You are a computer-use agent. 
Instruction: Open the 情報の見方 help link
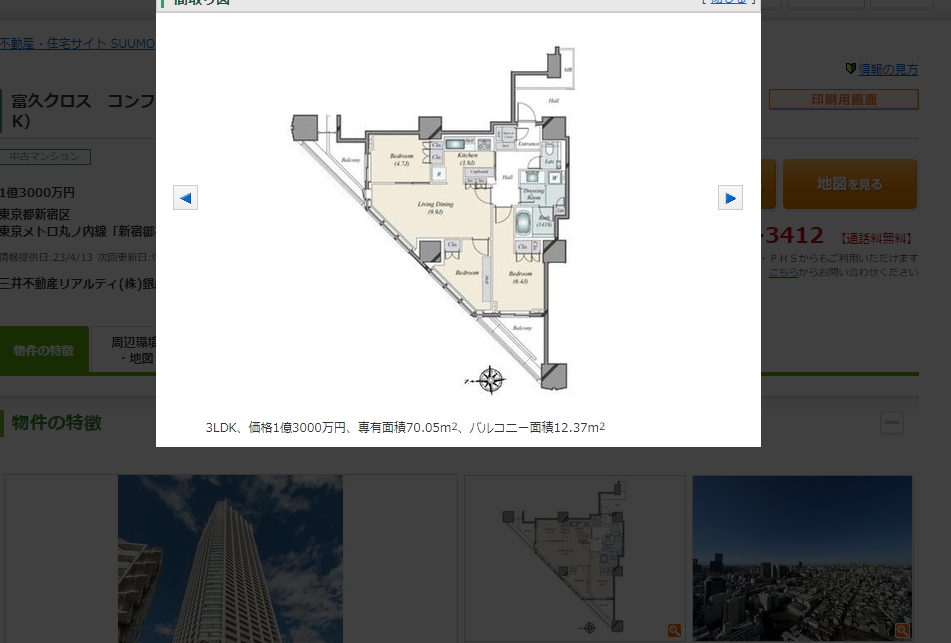coord(888,69)
